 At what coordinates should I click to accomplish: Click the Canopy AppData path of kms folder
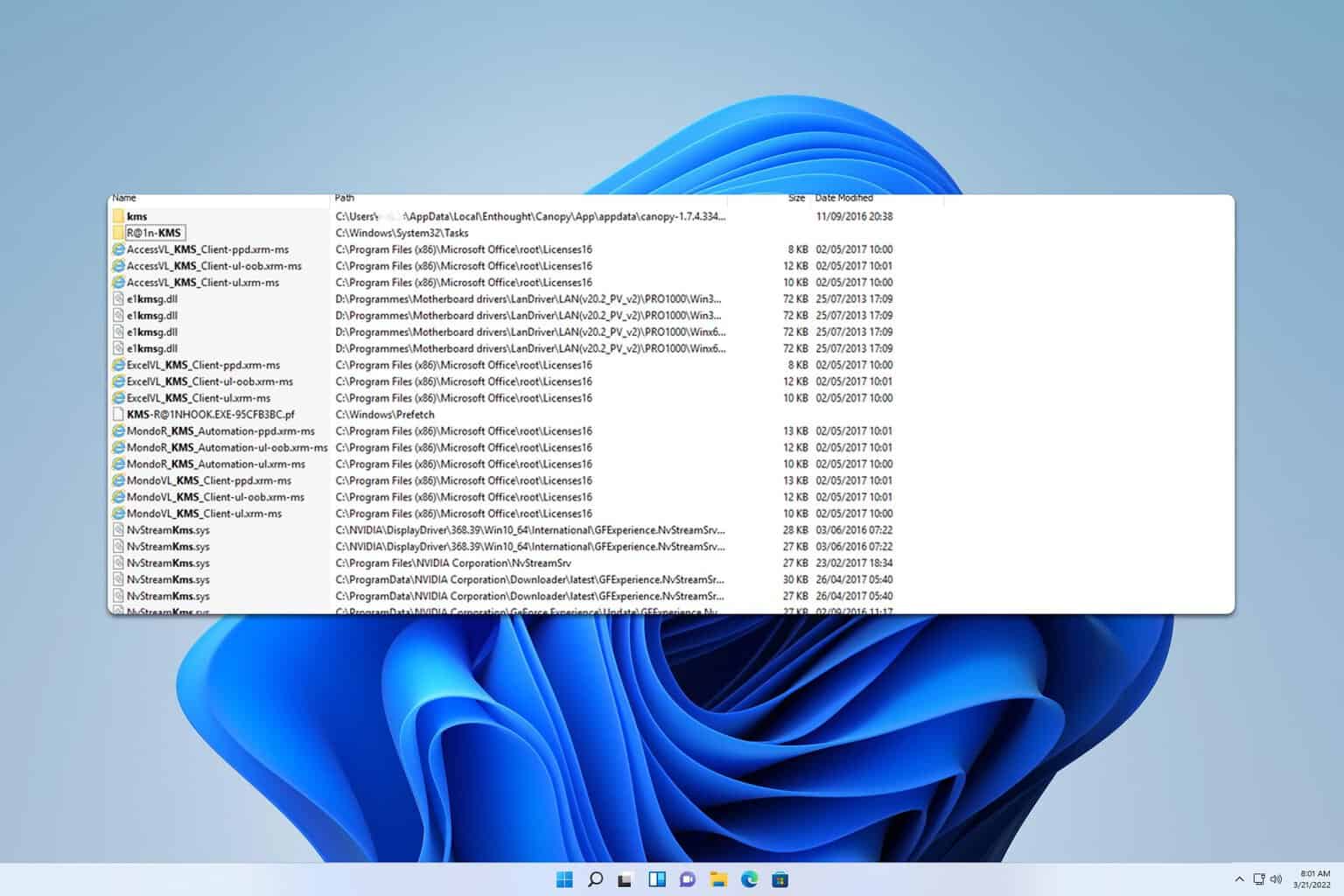point(530,216)
